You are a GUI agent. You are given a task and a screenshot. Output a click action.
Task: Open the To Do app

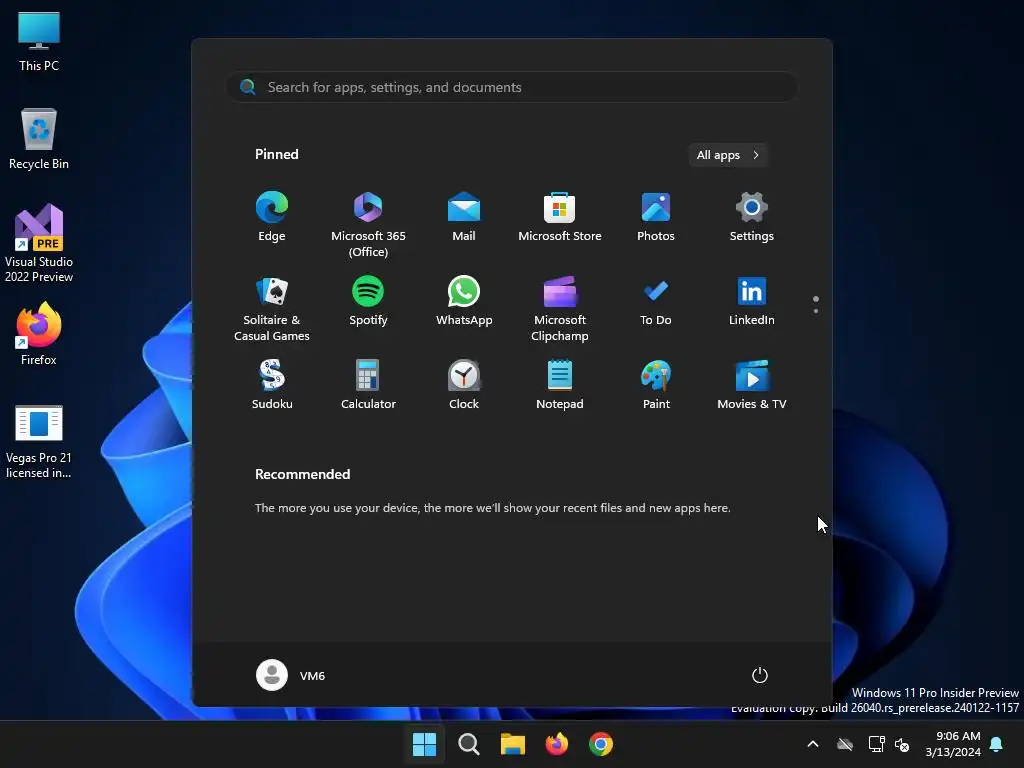point(656,302)
